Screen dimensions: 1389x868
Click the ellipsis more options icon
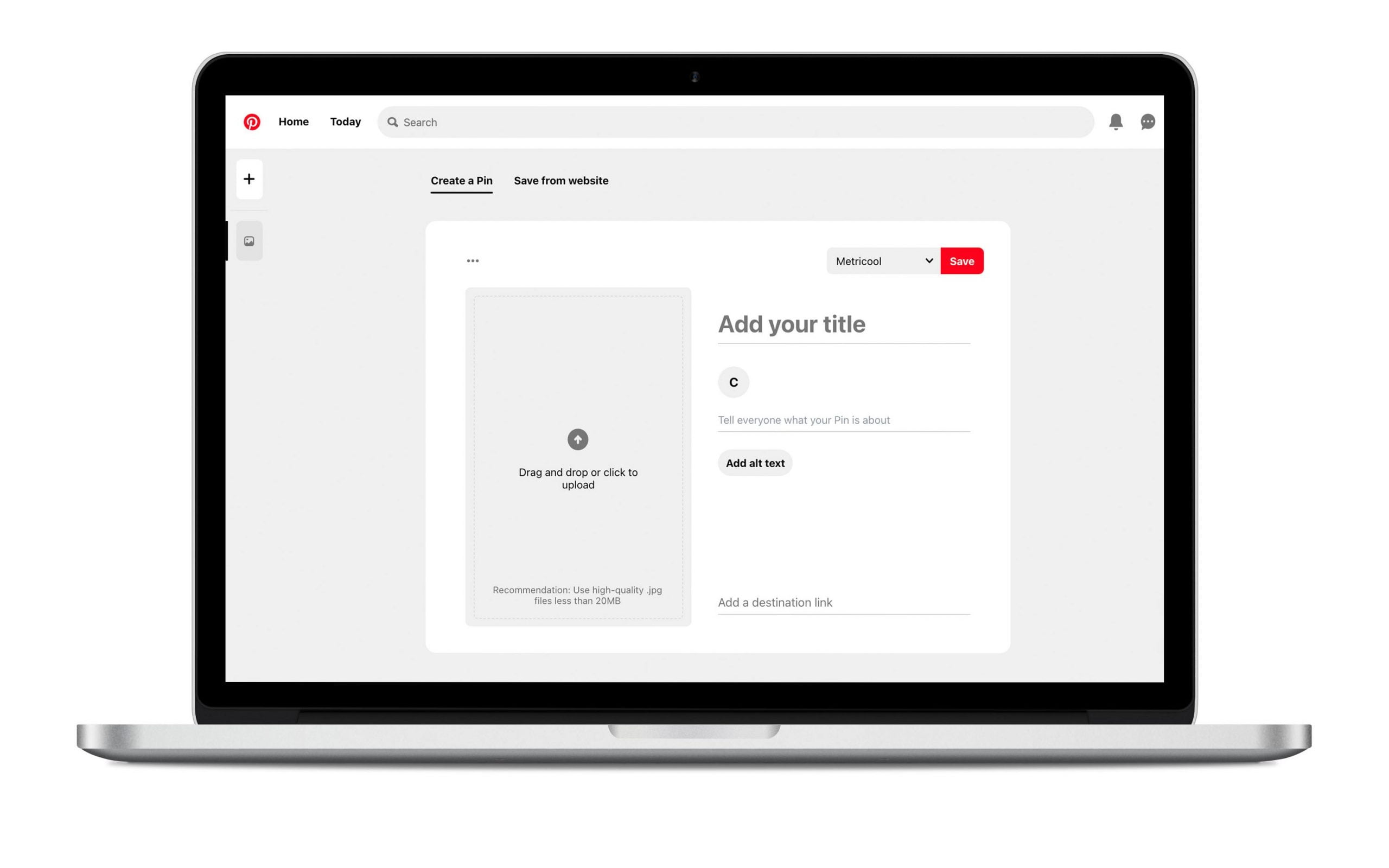click(x=473, y=260)
